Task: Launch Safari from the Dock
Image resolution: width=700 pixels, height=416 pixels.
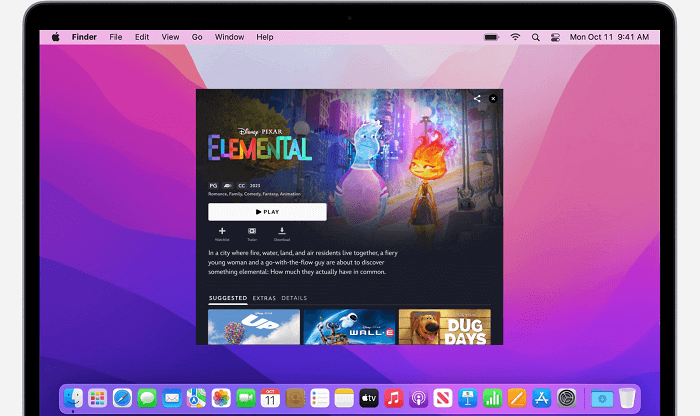Action: tap(122, 398)
